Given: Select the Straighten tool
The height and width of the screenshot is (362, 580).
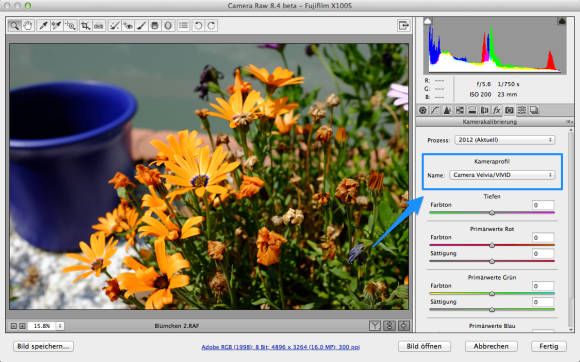Looking at the screenshot, I should [99, 26].
